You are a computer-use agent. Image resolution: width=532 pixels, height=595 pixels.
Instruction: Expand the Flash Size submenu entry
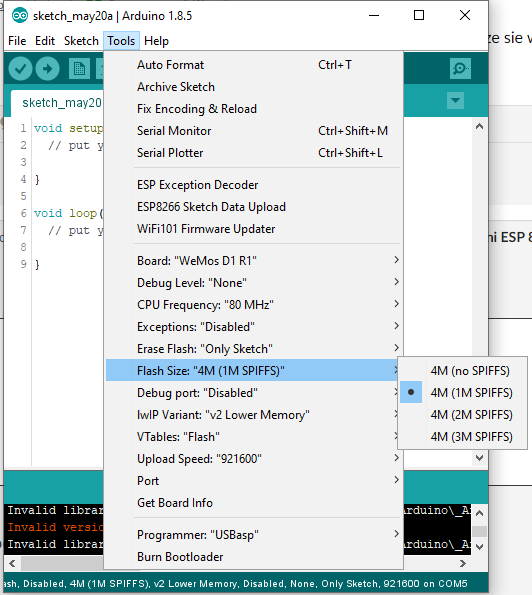(x=252, y=371)
